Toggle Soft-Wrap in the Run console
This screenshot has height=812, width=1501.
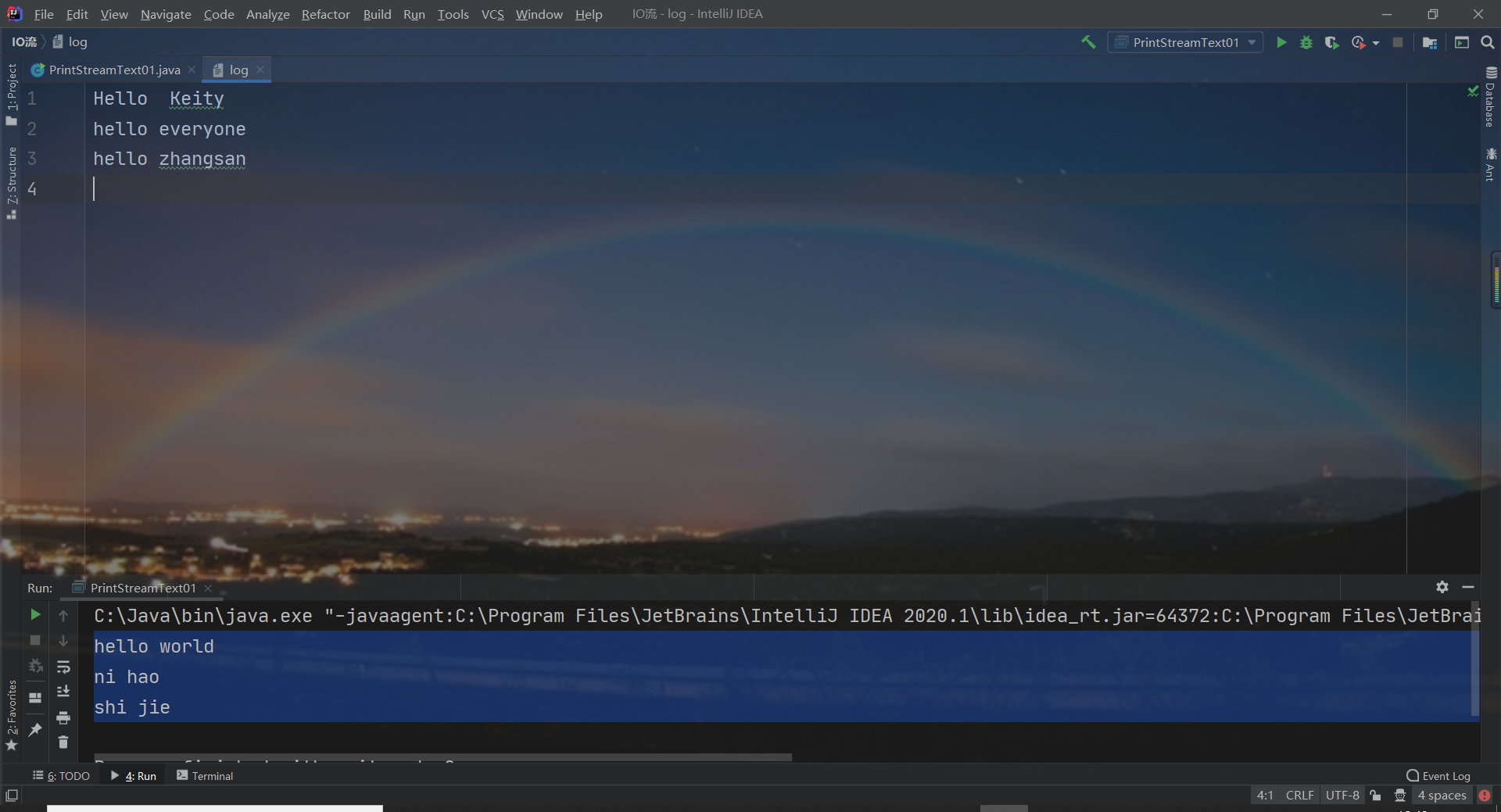63,667
